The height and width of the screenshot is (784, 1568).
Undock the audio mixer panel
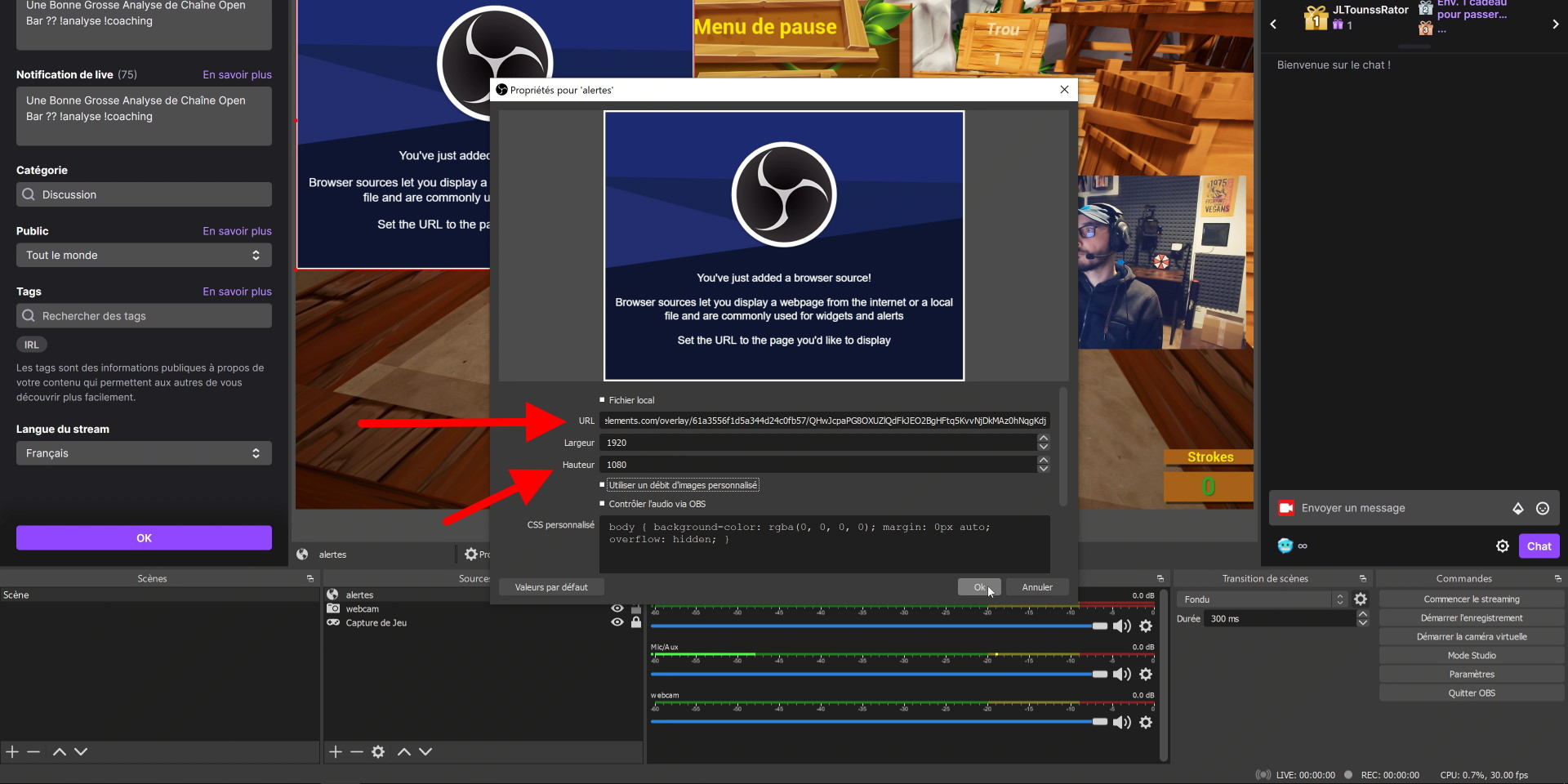coord(1160,578)
